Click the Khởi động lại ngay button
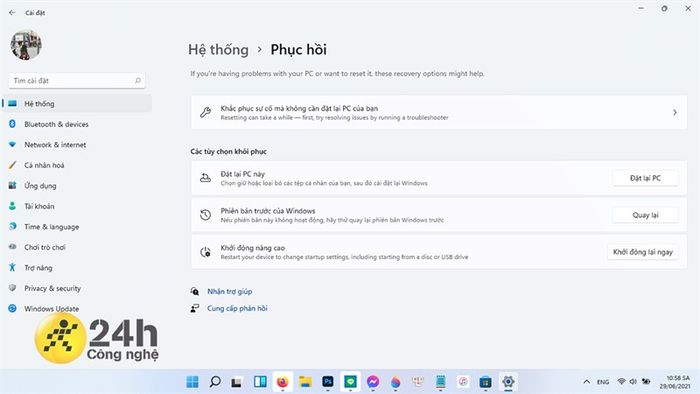700x394 pixels. click(x=642, y=252)
